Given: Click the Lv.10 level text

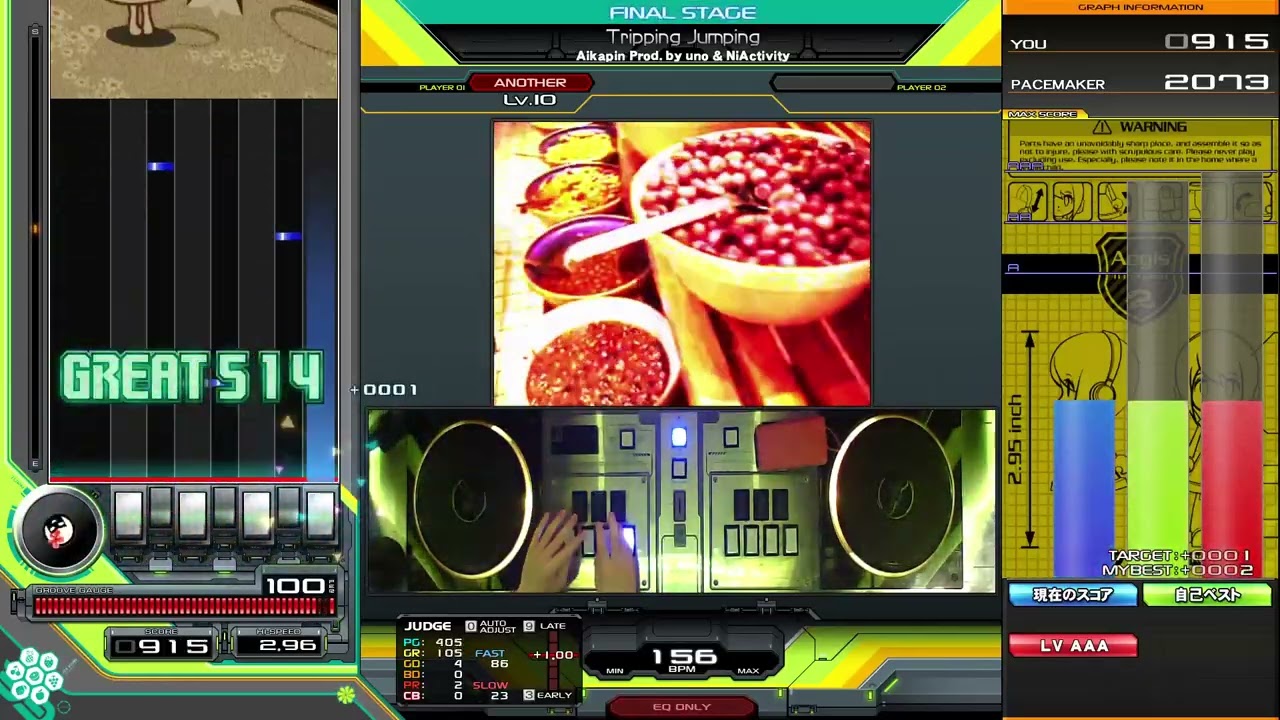Looking at the screenshot, I should pos(530,100).
